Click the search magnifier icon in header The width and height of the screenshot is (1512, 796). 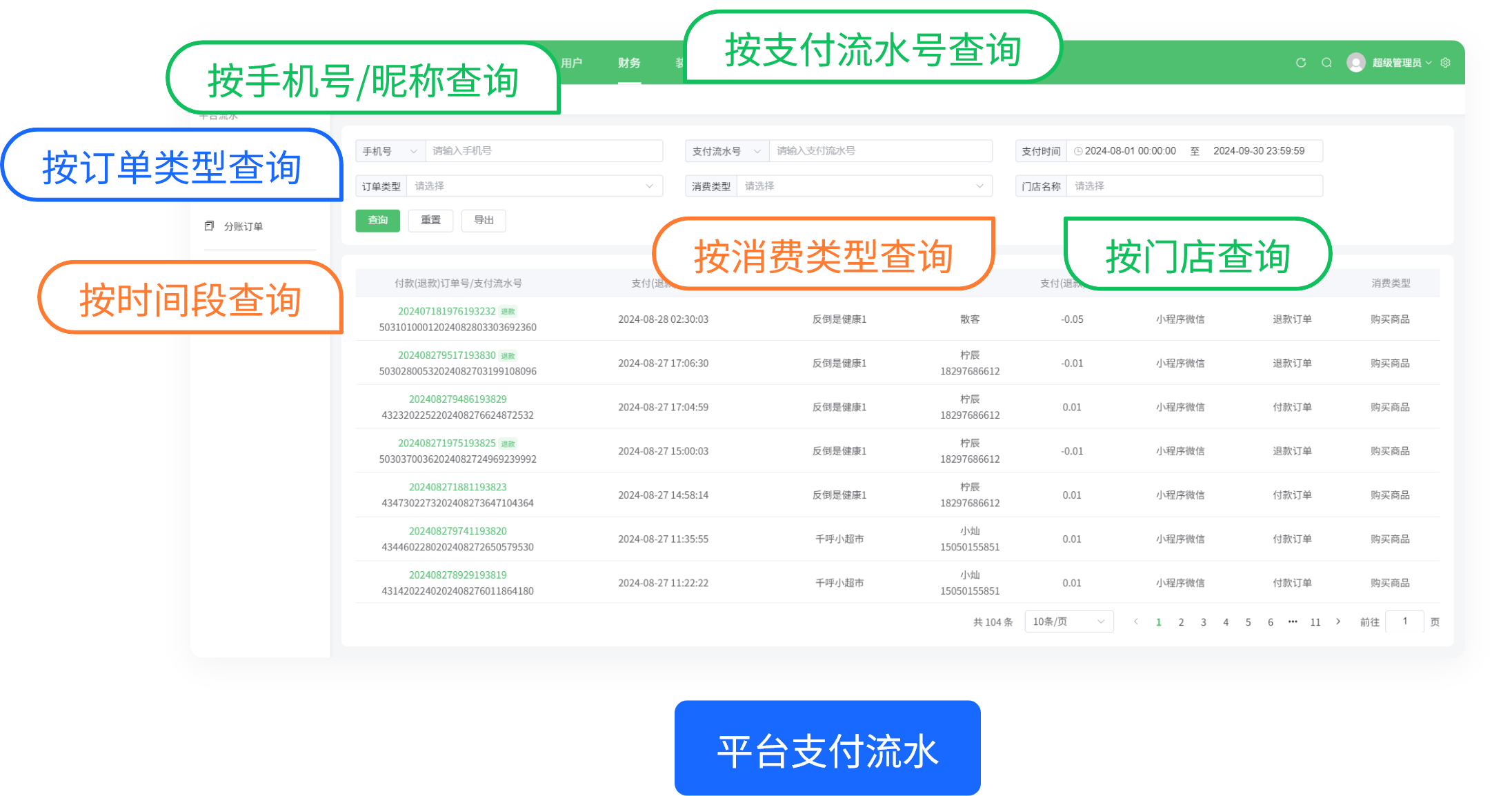(x=1326, y=63)
